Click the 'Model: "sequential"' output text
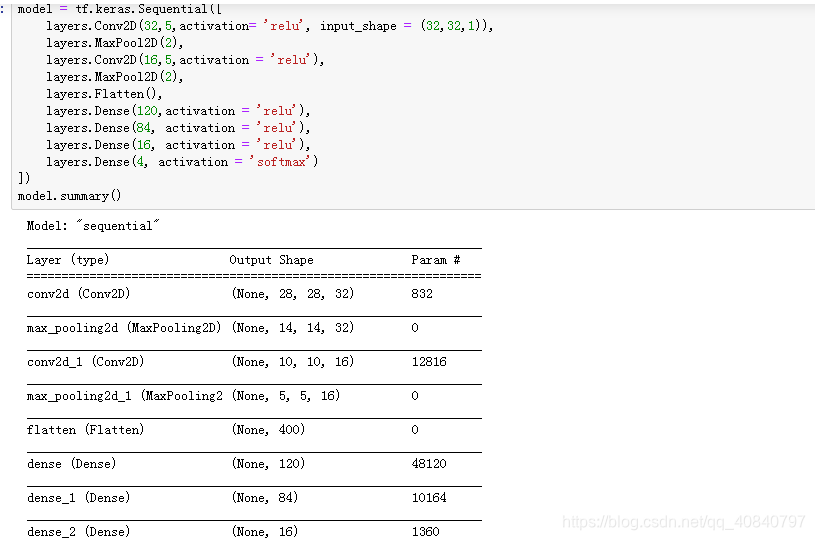The height and width of the screenshot is (540, 815). (93, 226)
